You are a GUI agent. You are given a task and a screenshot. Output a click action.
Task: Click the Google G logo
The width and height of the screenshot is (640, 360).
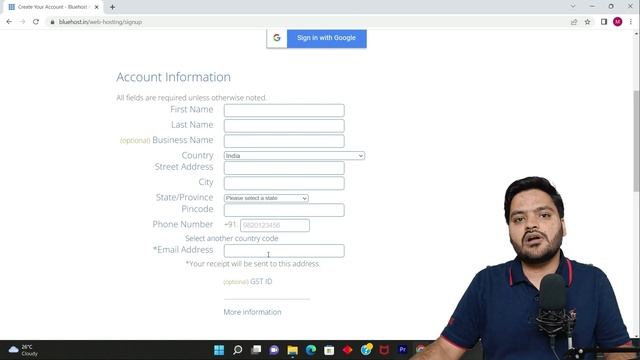(x=277, y=38)
